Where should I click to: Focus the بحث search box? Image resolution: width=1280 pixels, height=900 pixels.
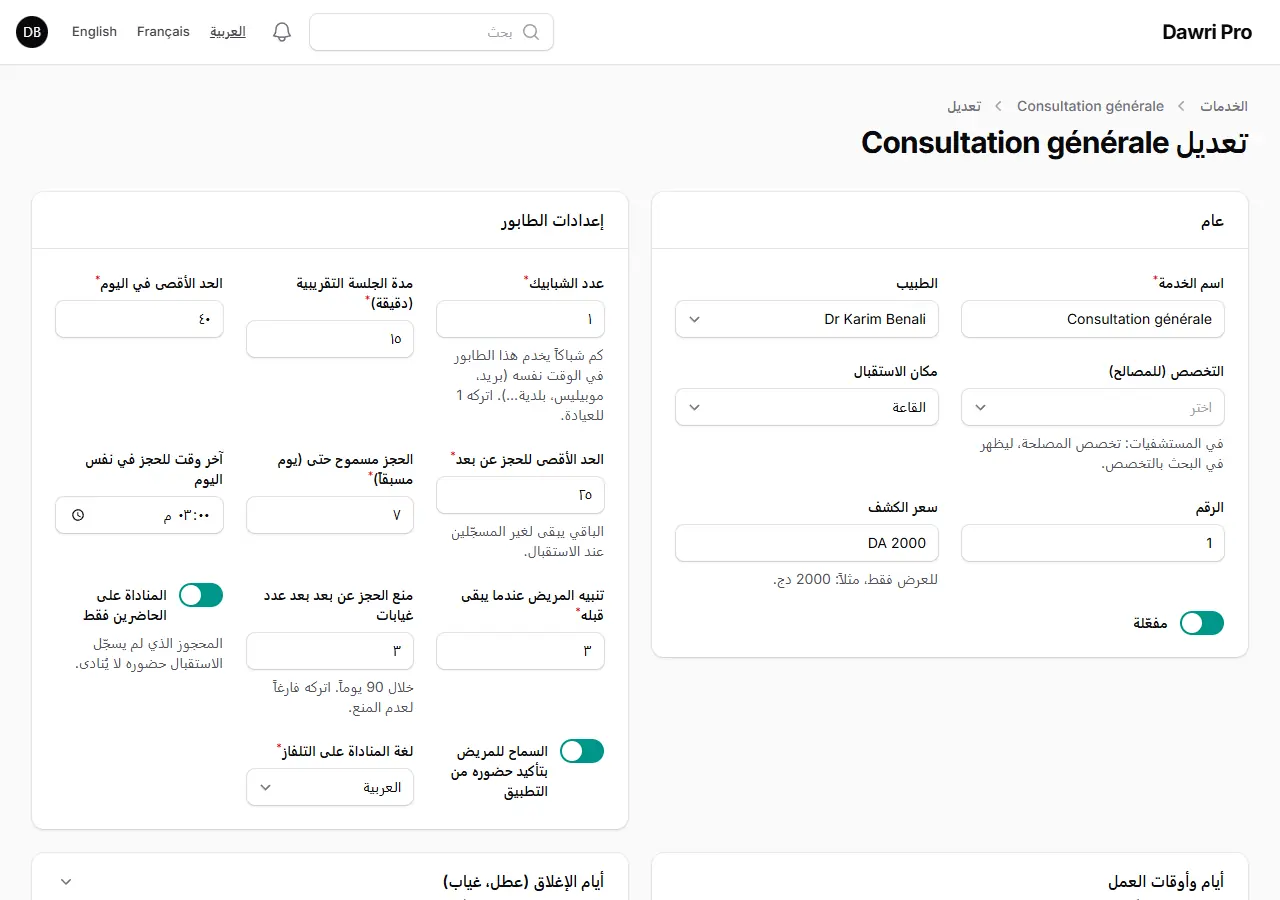(x=431, y=32)
